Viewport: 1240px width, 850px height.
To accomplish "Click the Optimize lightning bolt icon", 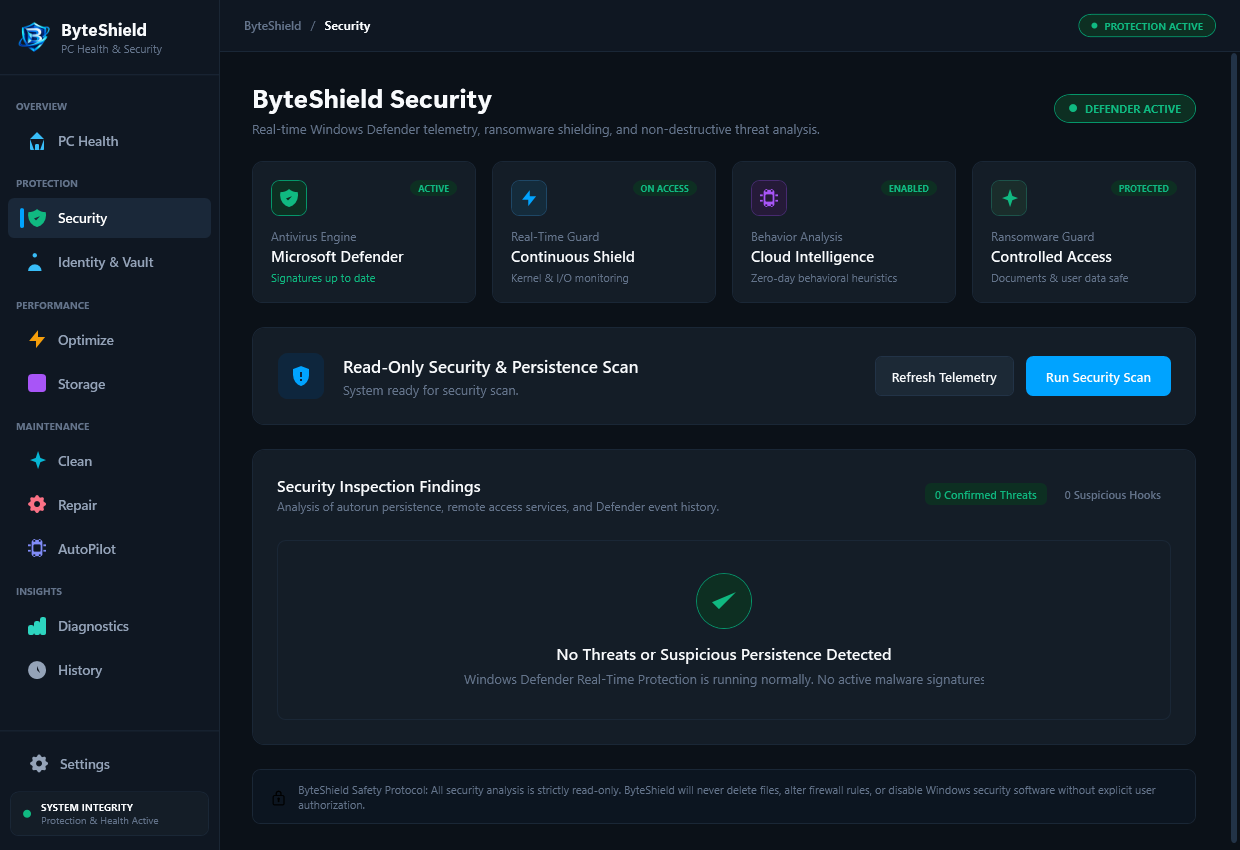I will 37,340.
